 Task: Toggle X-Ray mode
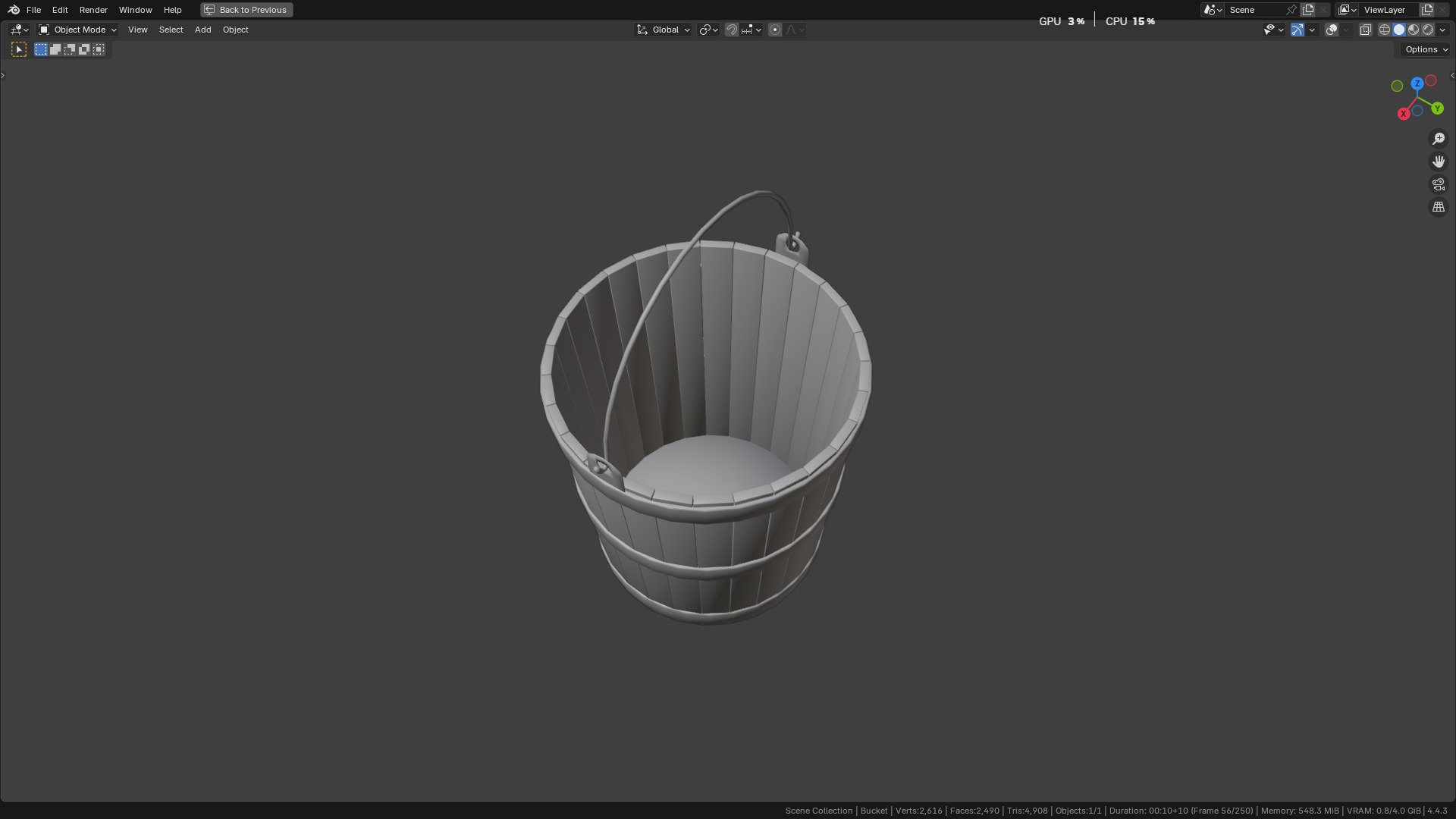(x=1365, y=30)
